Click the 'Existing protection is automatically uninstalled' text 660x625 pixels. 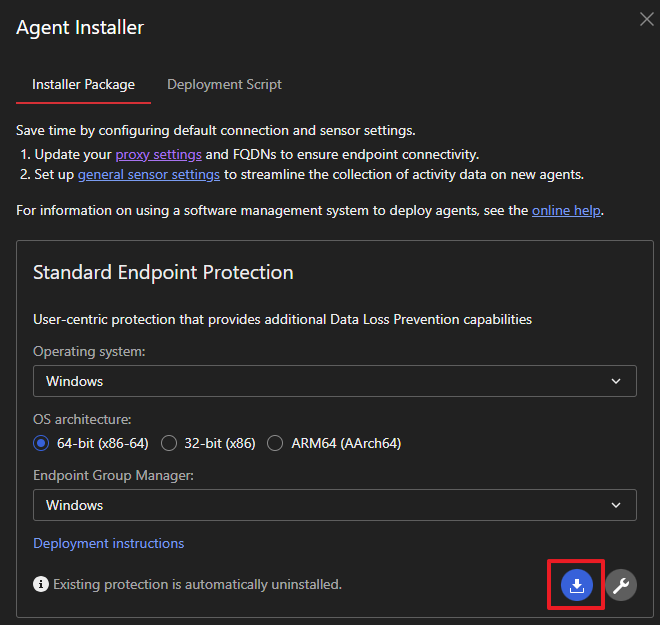coord(197,584)
